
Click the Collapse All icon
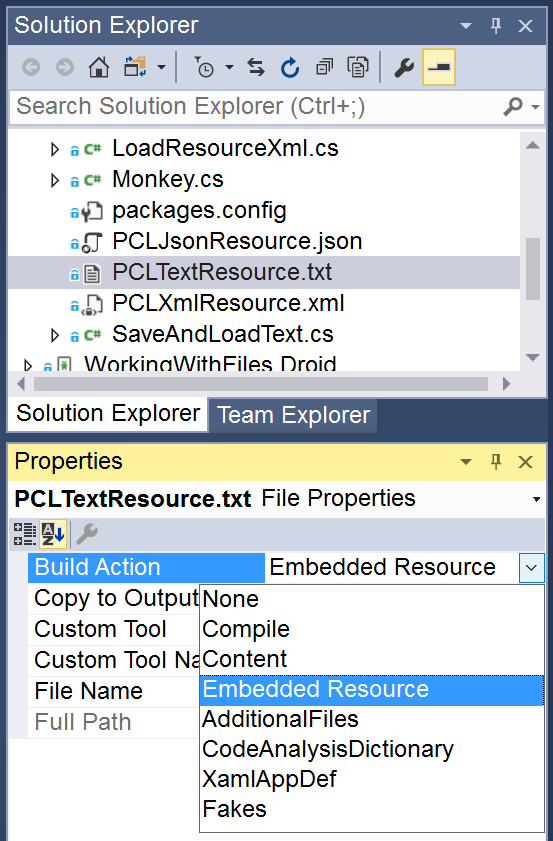click(x=324, y=68)
